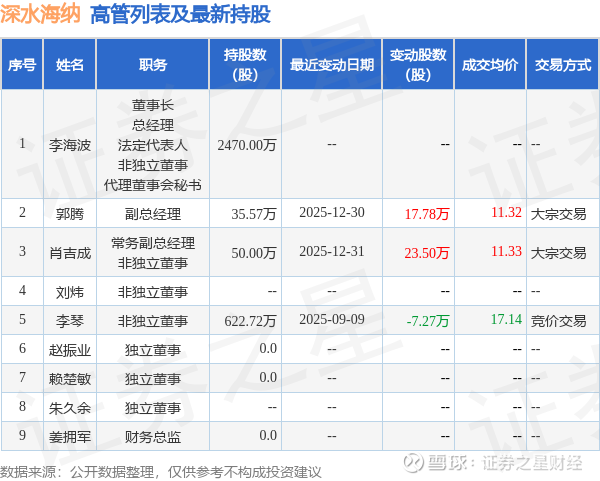Click the -7.27万 change value
The width and height of the screenshot is (600, 481).
(428, 321)
